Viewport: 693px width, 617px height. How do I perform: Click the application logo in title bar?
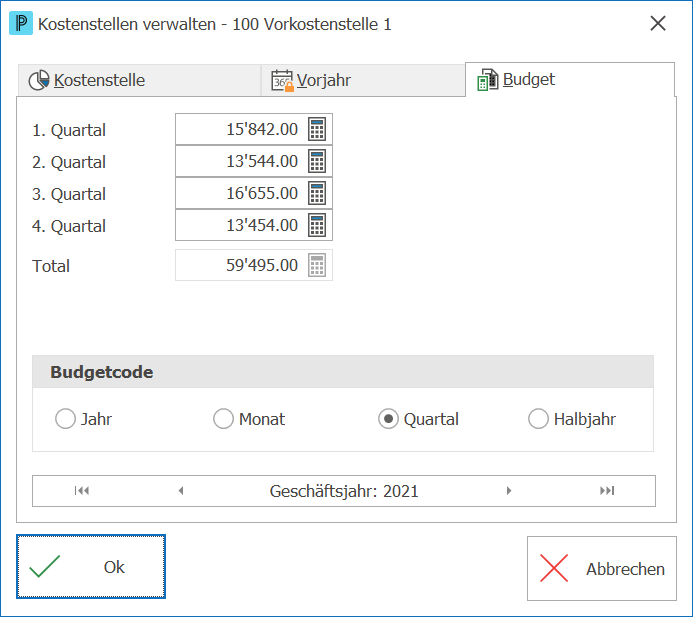pos(21,23)
